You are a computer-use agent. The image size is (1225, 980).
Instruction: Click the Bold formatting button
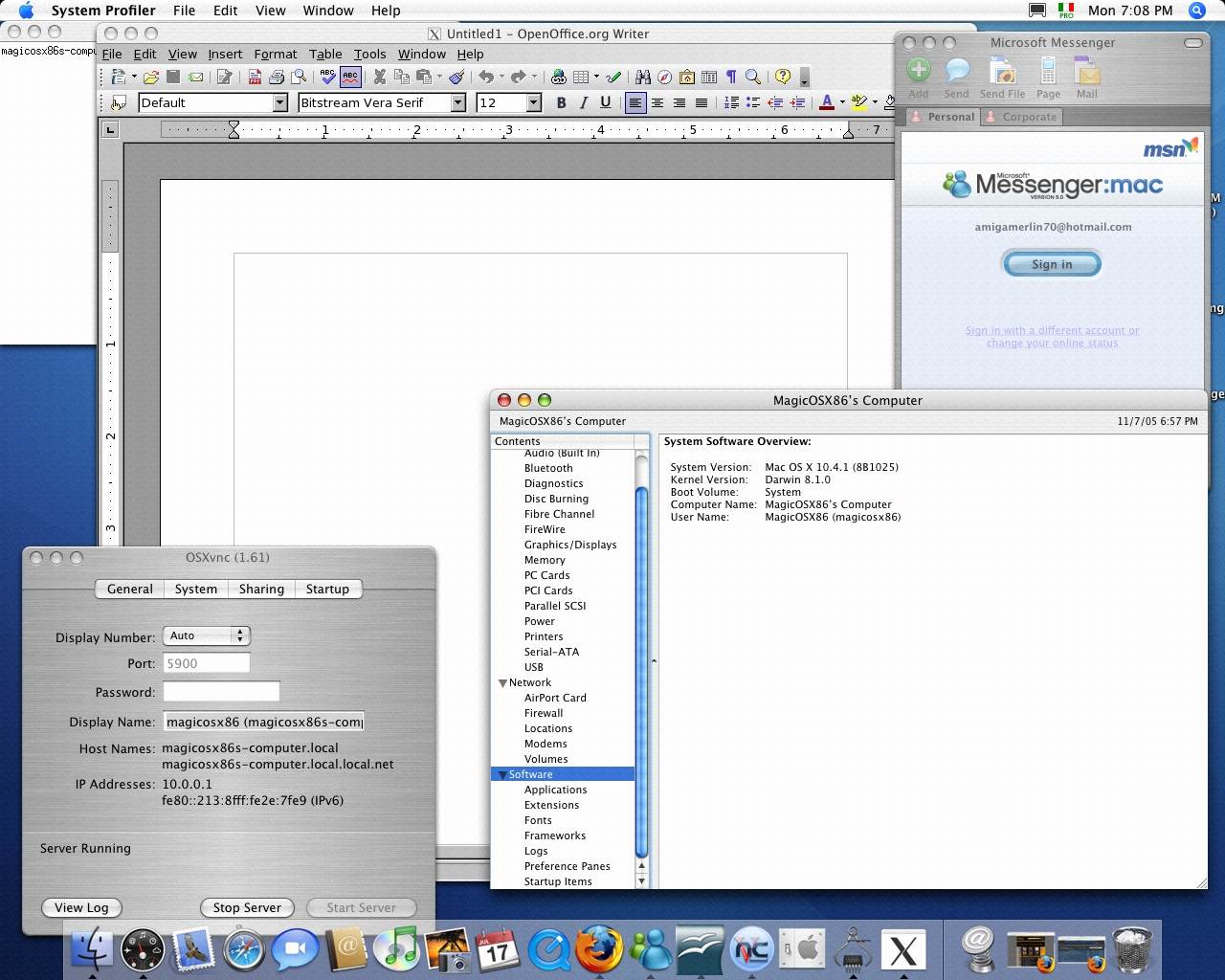(561, 102)
